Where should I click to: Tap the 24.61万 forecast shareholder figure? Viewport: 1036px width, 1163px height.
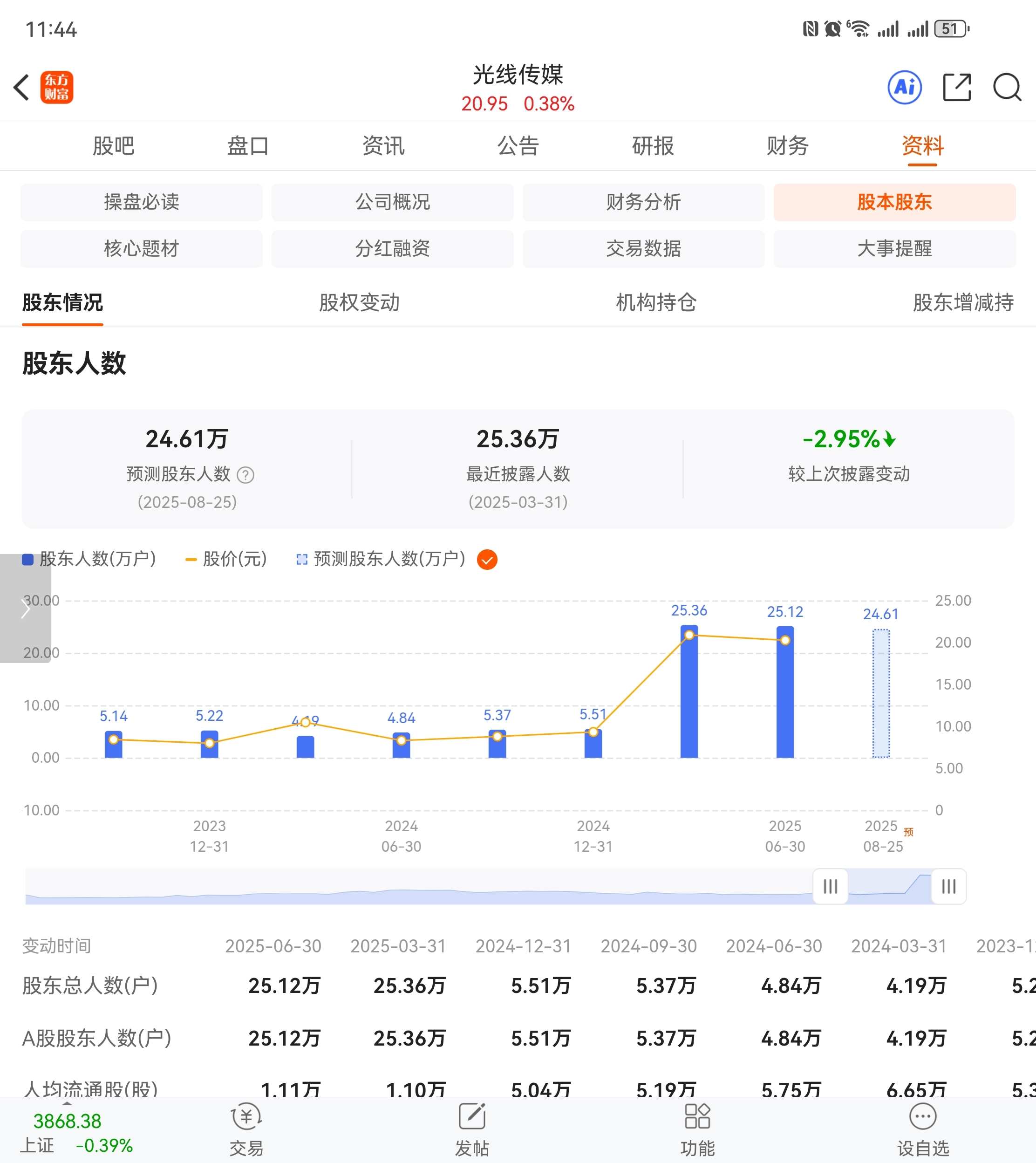click(187, 439)
